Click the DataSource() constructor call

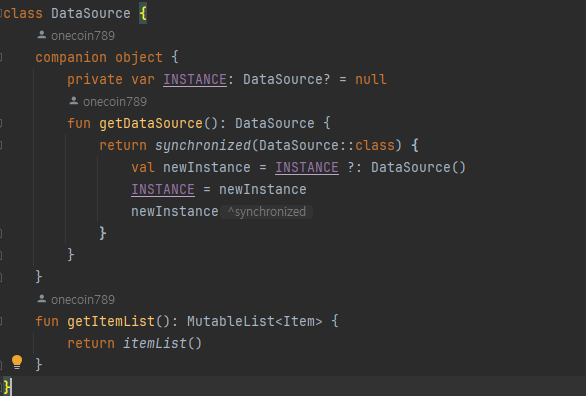point(419,167)
